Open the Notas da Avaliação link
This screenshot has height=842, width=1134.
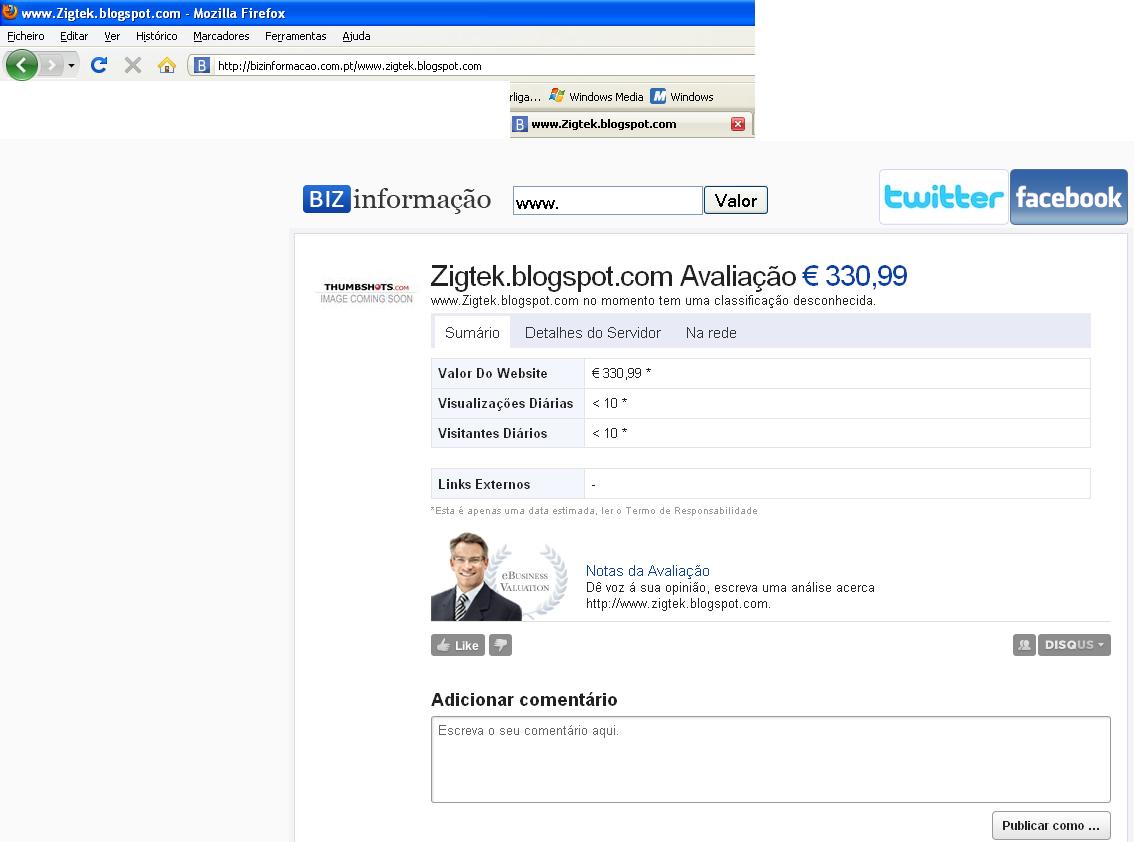pyautogui.click(x=647, y=571)
